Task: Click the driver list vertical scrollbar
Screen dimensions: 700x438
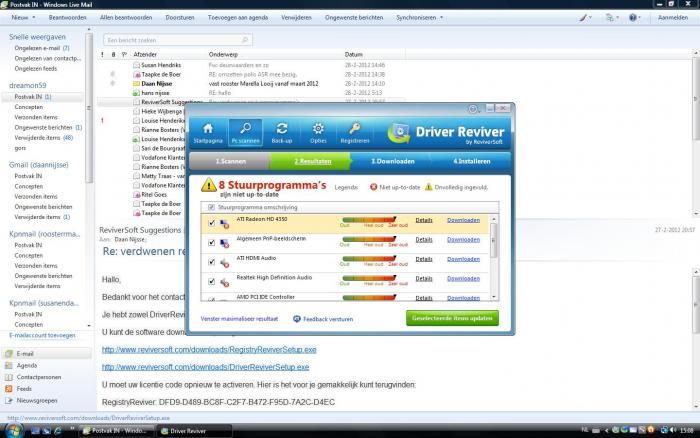Action: click(x=494, y=258)
